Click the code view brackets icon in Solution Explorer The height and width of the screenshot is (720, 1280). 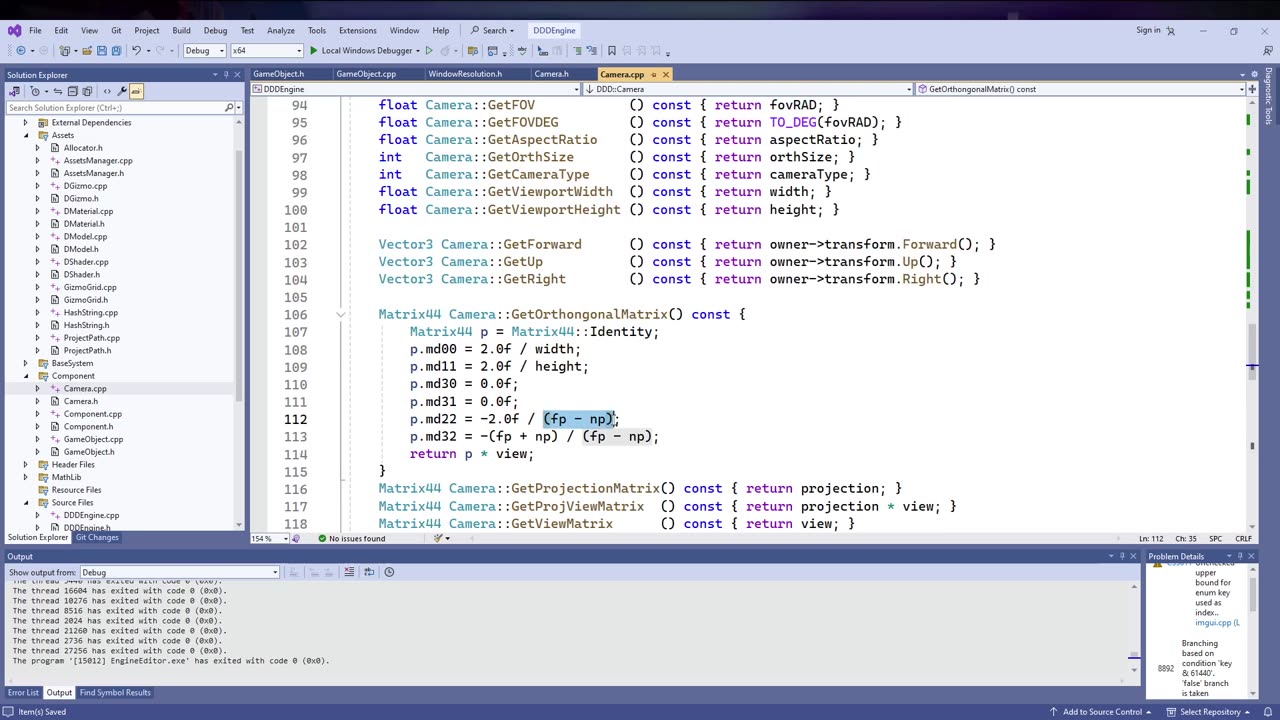(x=107, y=91)
